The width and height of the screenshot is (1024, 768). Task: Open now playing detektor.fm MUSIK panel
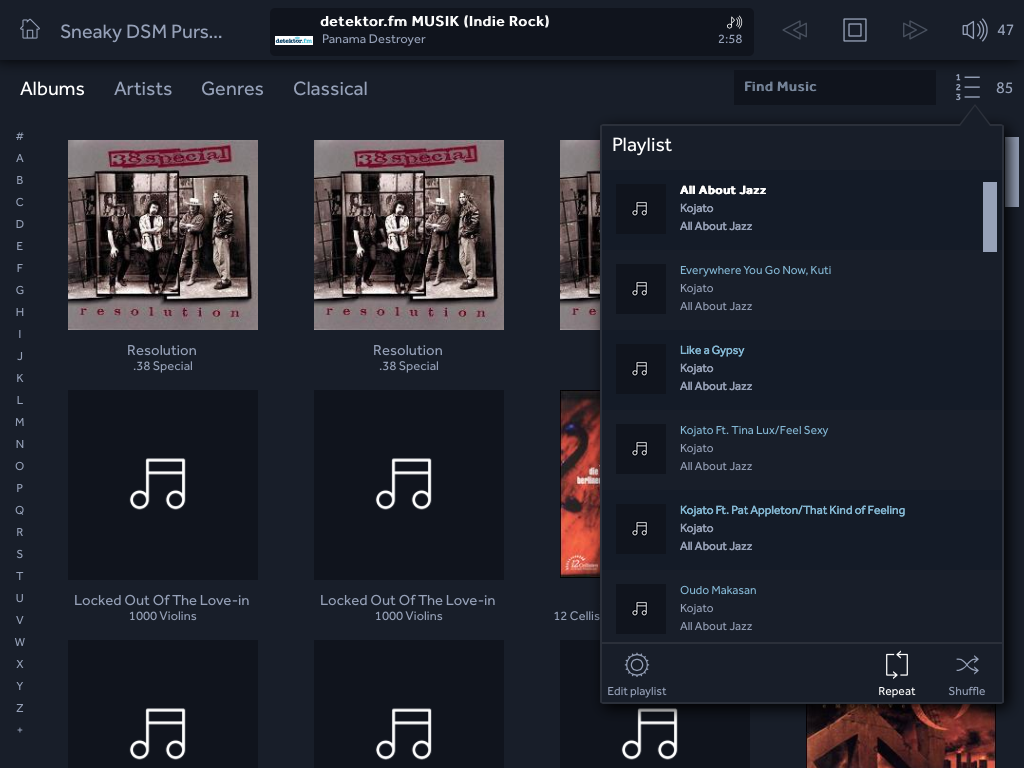click(511, 31)
